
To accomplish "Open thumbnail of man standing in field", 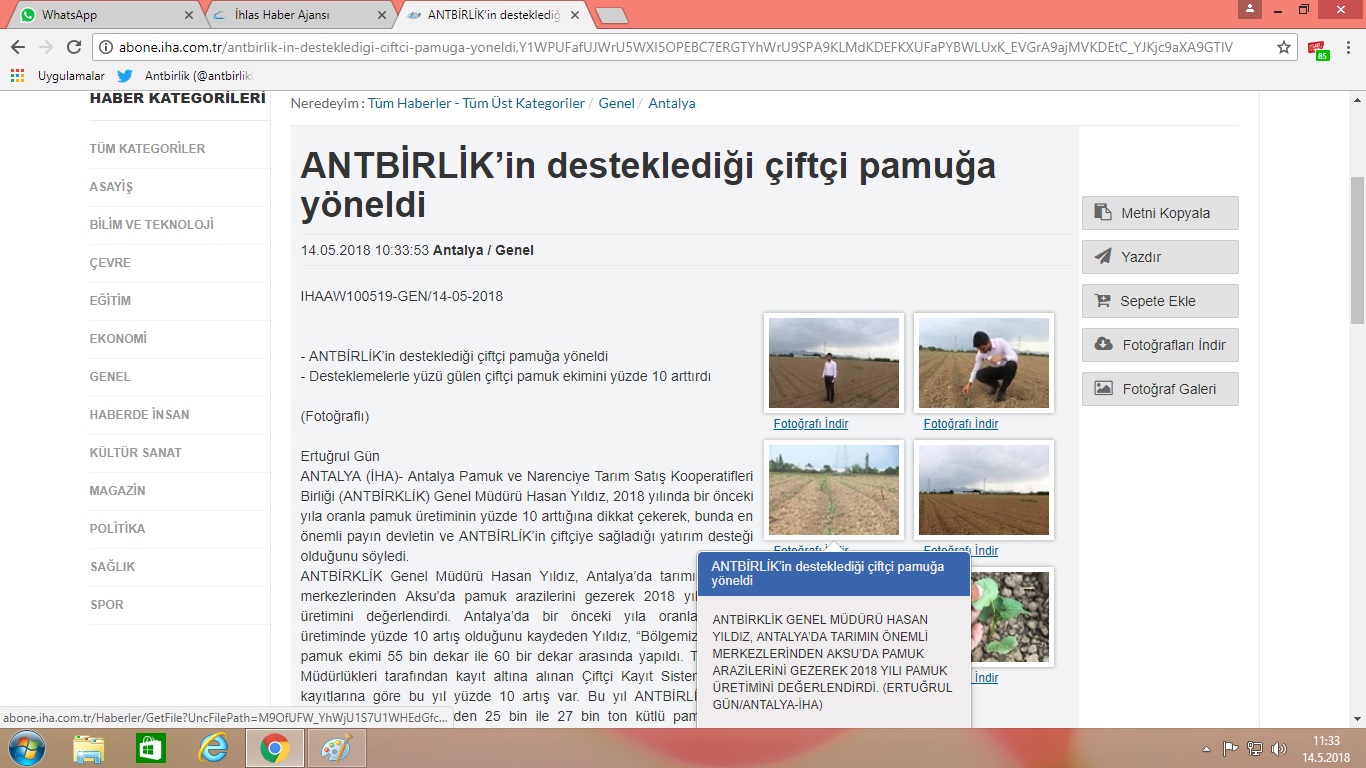I will point(834,363).
